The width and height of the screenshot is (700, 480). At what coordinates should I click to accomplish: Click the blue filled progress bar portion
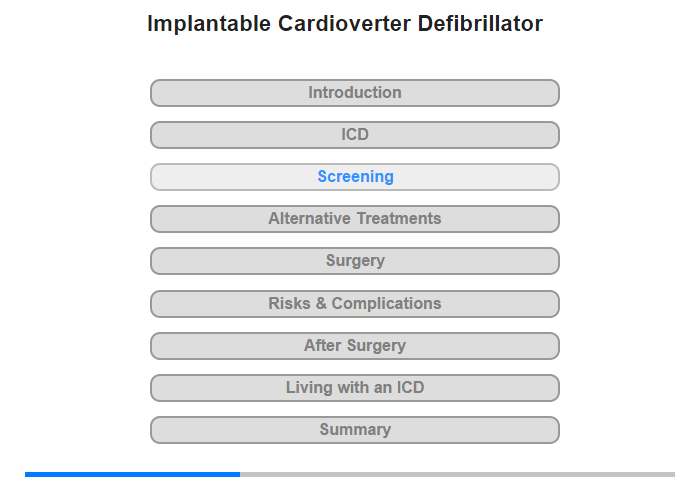132,474
